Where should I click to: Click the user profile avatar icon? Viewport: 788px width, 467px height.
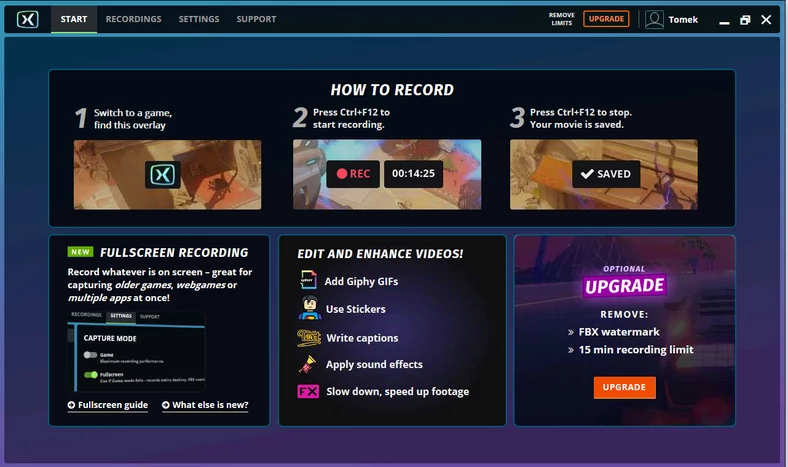654,20
